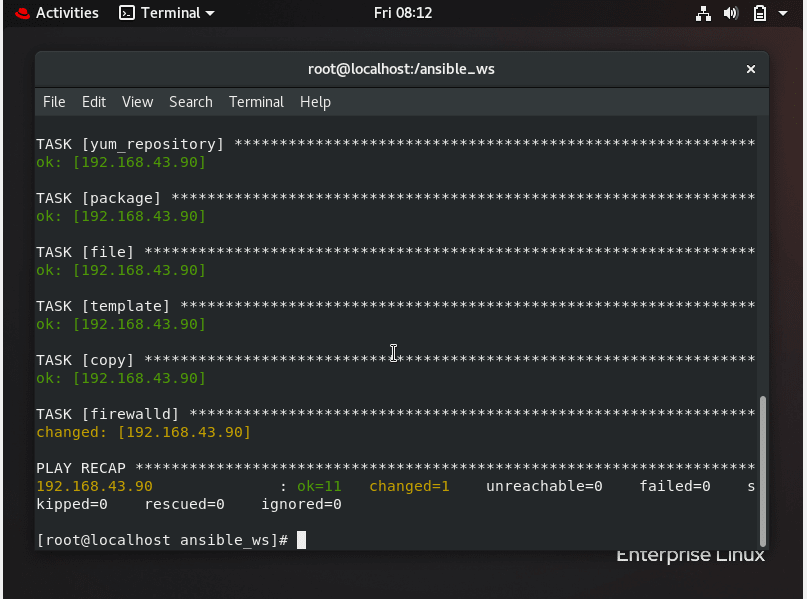The image size is (807, 599).
Task: Click the terminal scrollbar thumb
Action: click(763, 471)
